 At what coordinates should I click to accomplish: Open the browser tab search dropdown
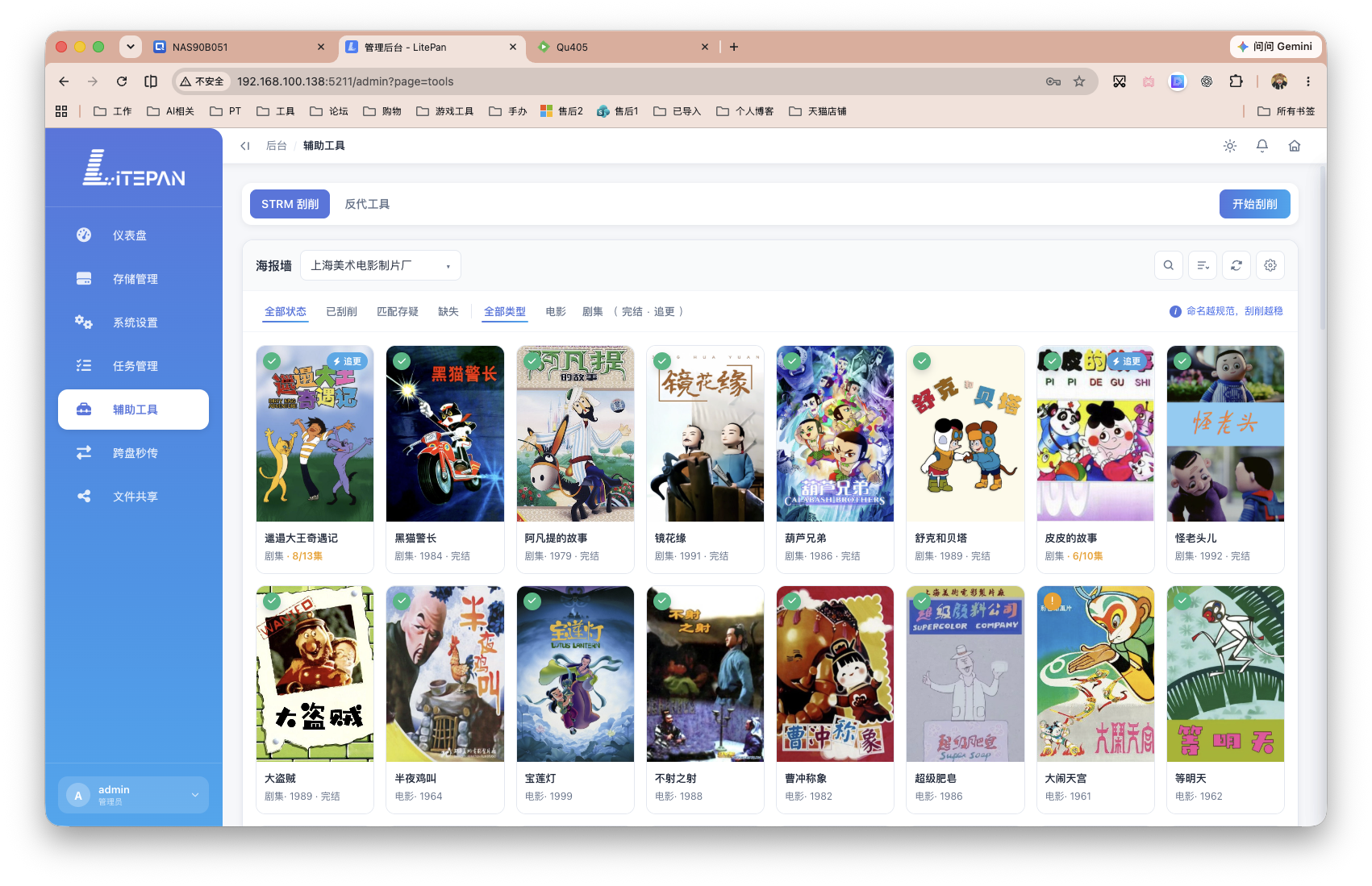(131, 47)
